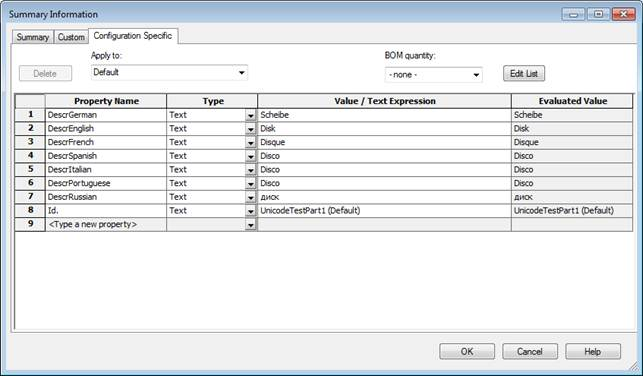The image size is (643, 376).
Task: Select the DescrPortuguese property name cell
Action: pyautogui.click(x=106, y=183)
